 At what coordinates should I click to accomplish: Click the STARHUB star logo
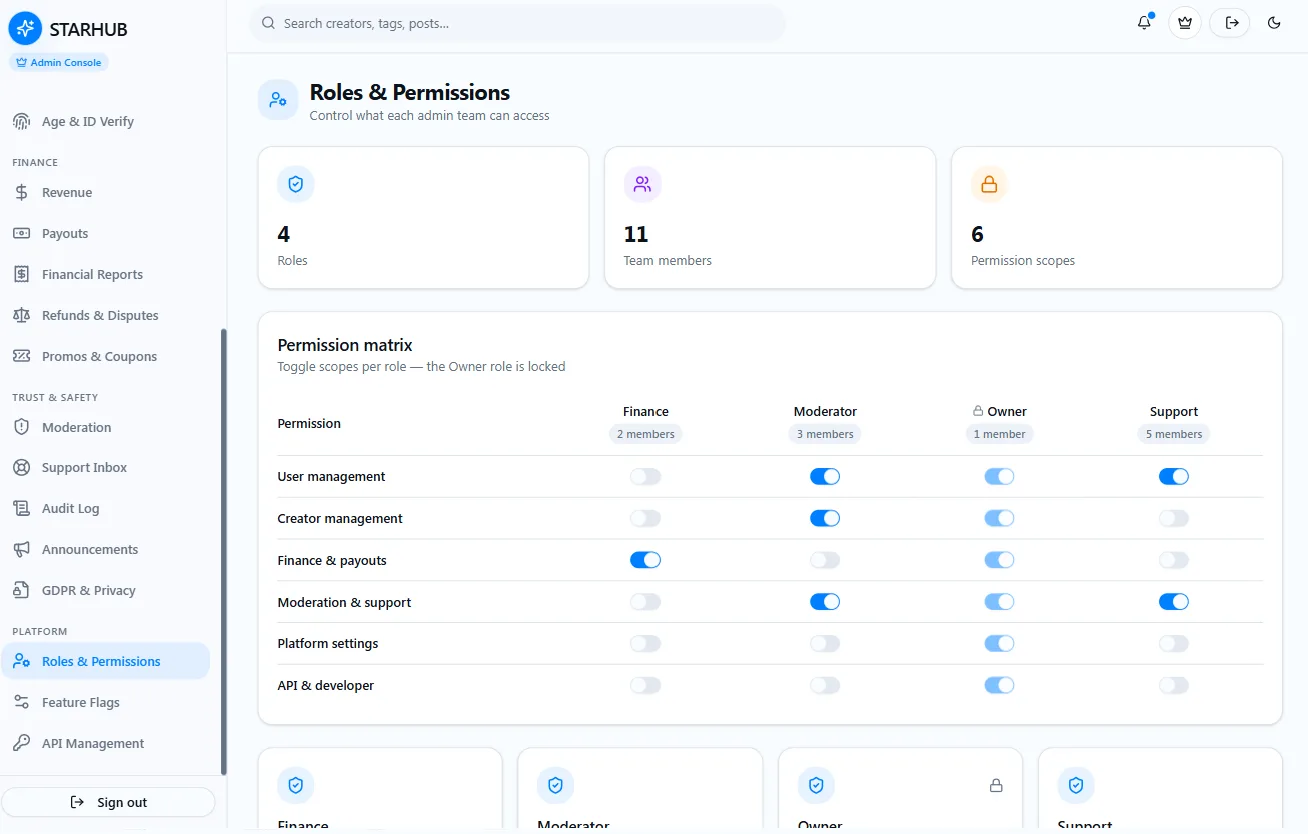[x=25, y=29]
